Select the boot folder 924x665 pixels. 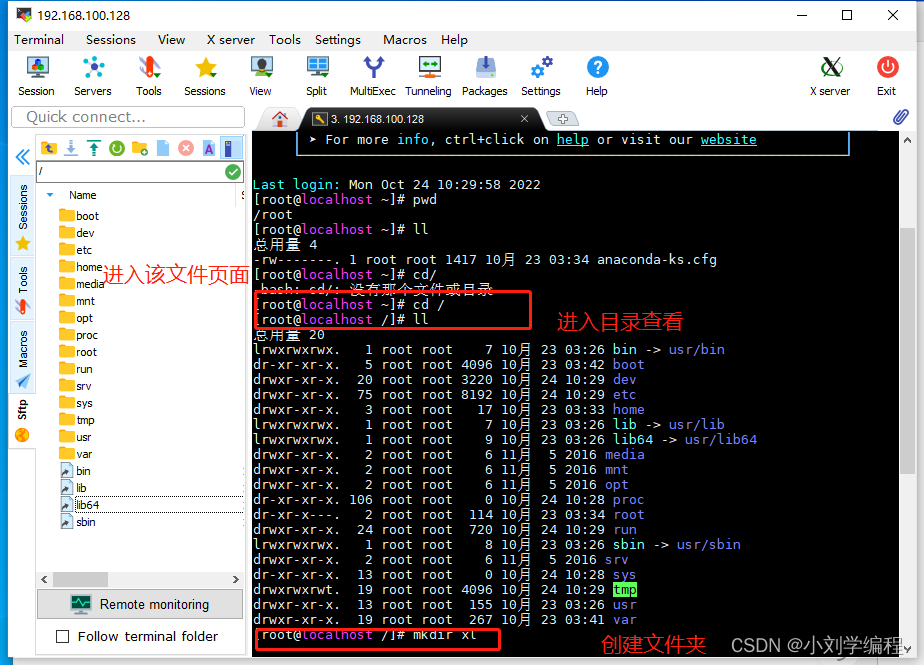(x=80, y=216)
